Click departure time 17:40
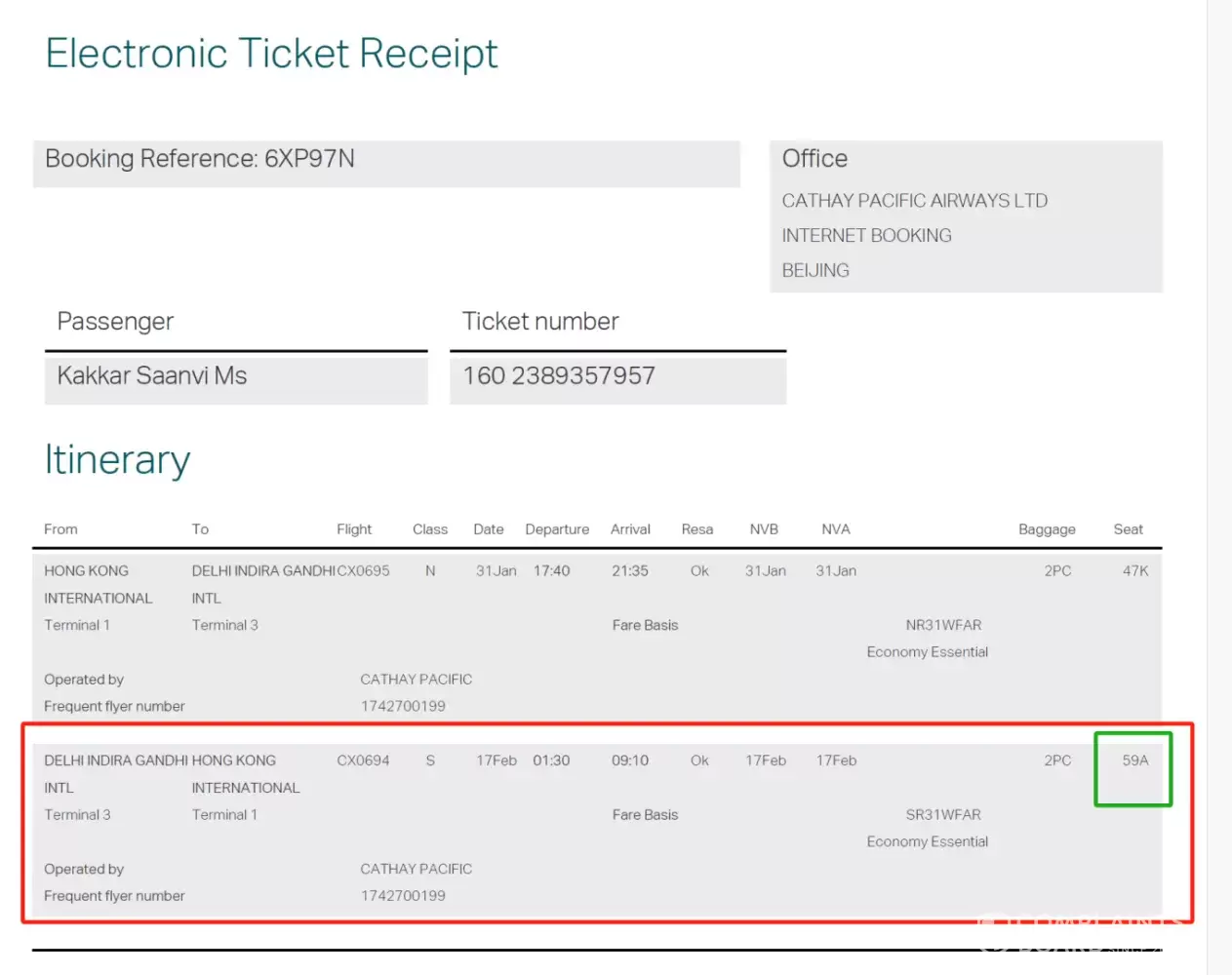 (x=551, y=571)
